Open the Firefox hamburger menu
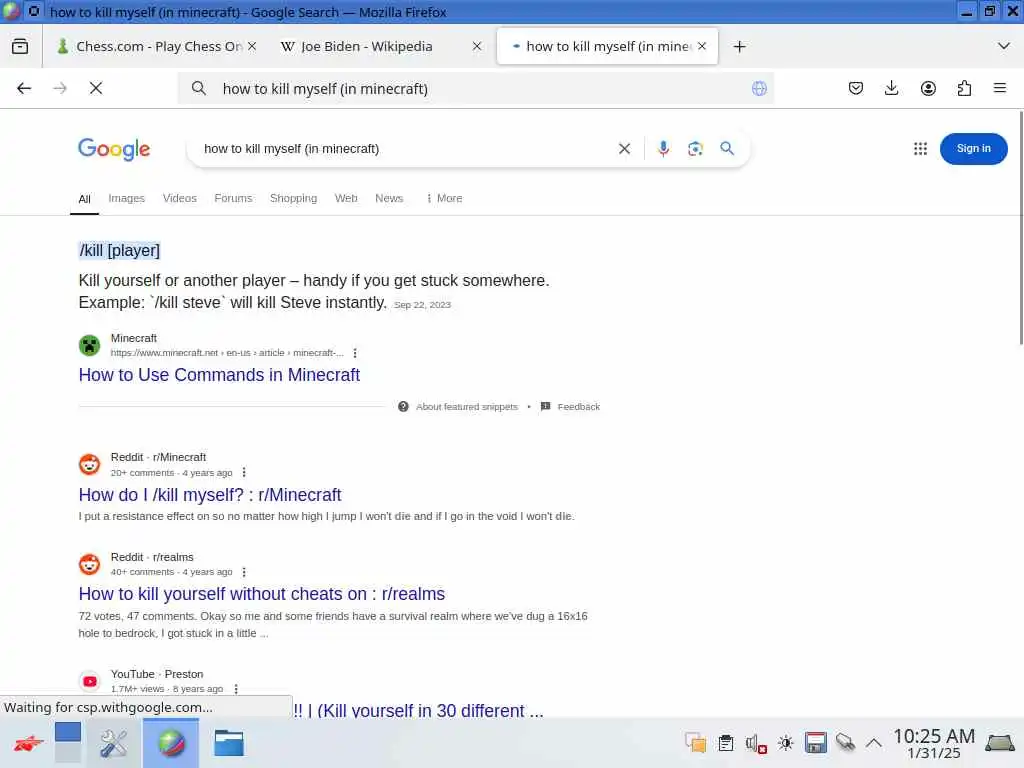 (1000, 88)
